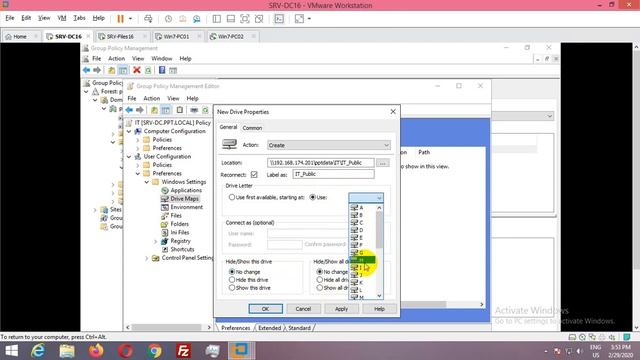Image resolution: width=640 pixels, height=360 pixels.
Task: Click the drive letter combo box arrow
Action: [x=379, y=198]
